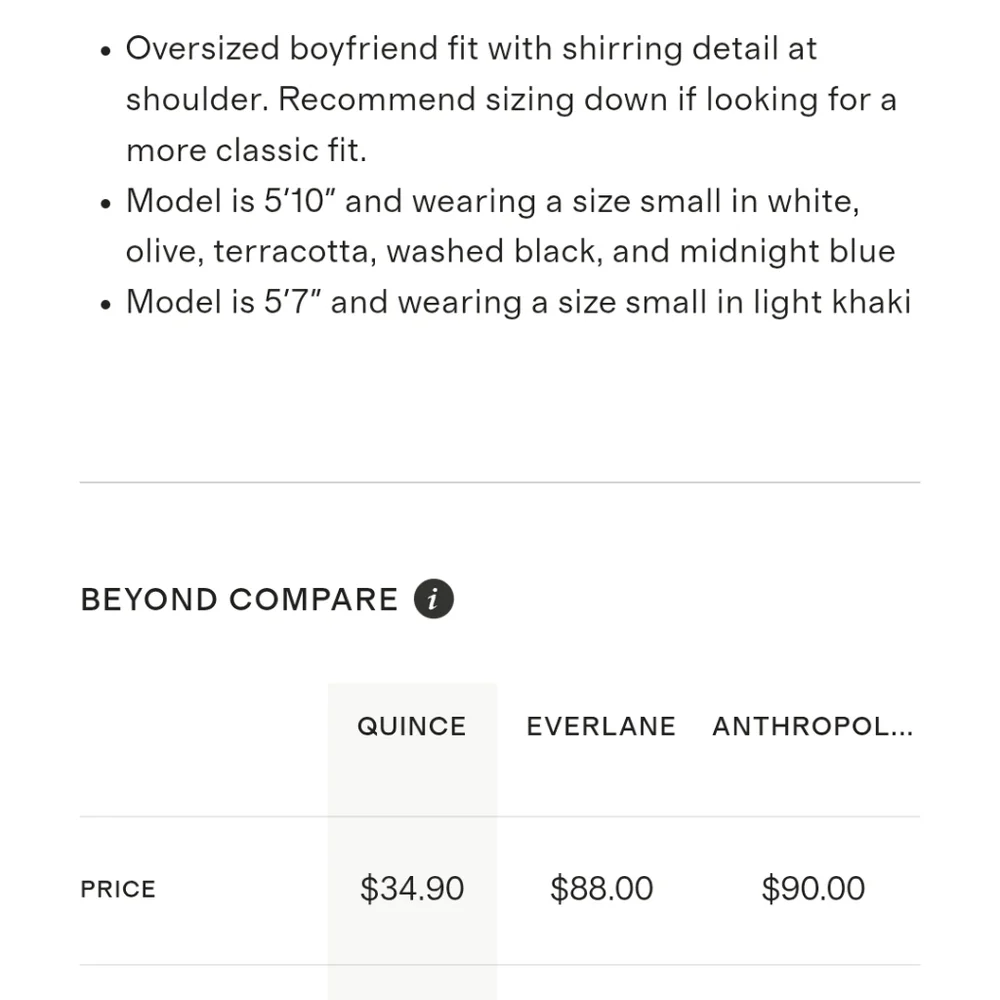1000x1000 pixels.
Task: Click the Beyond Compare section heading
Action: 239,599
